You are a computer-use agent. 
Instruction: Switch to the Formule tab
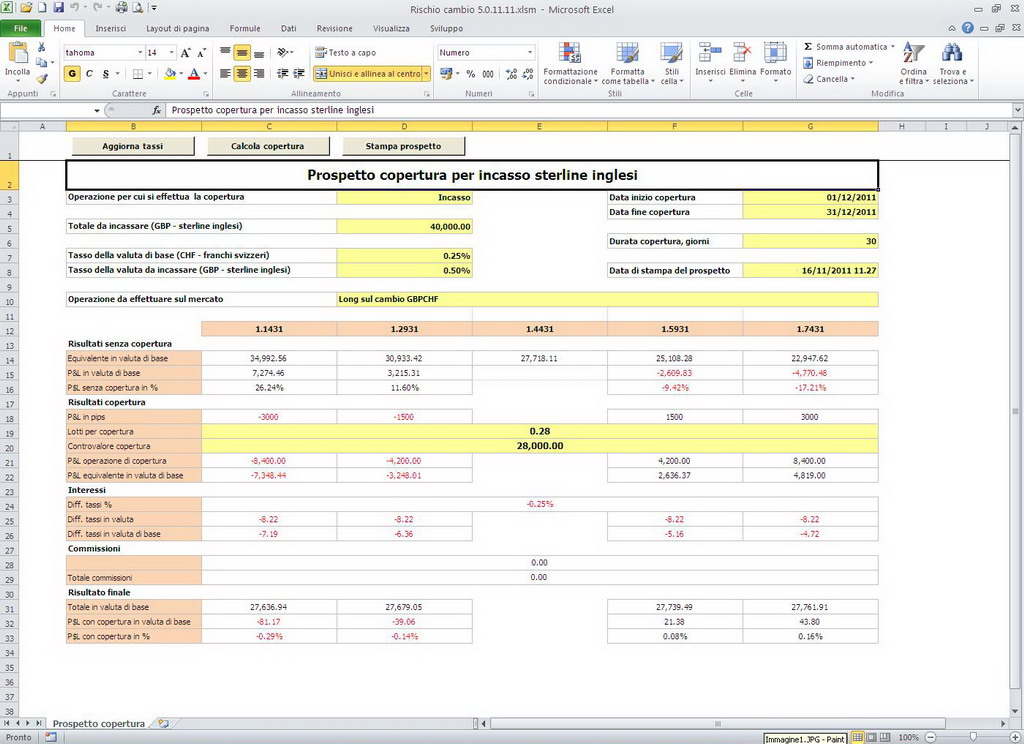(245, 28)
